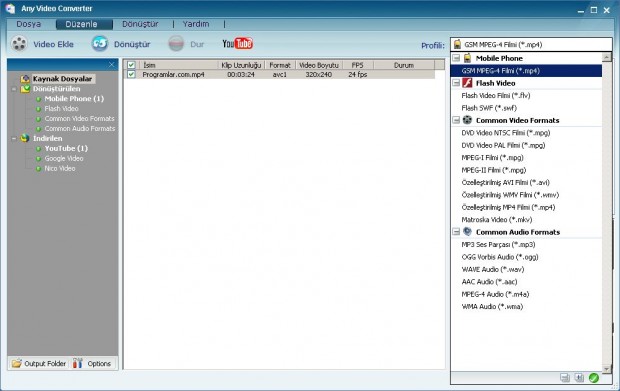
Task: Uncheck the Programlar.com.mp4 checkbox
Action: [x=131, y=74]
